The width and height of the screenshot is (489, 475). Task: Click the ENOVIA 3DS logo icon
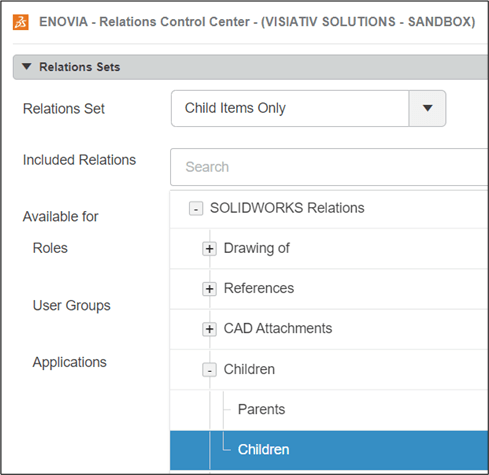pos(21,22)
